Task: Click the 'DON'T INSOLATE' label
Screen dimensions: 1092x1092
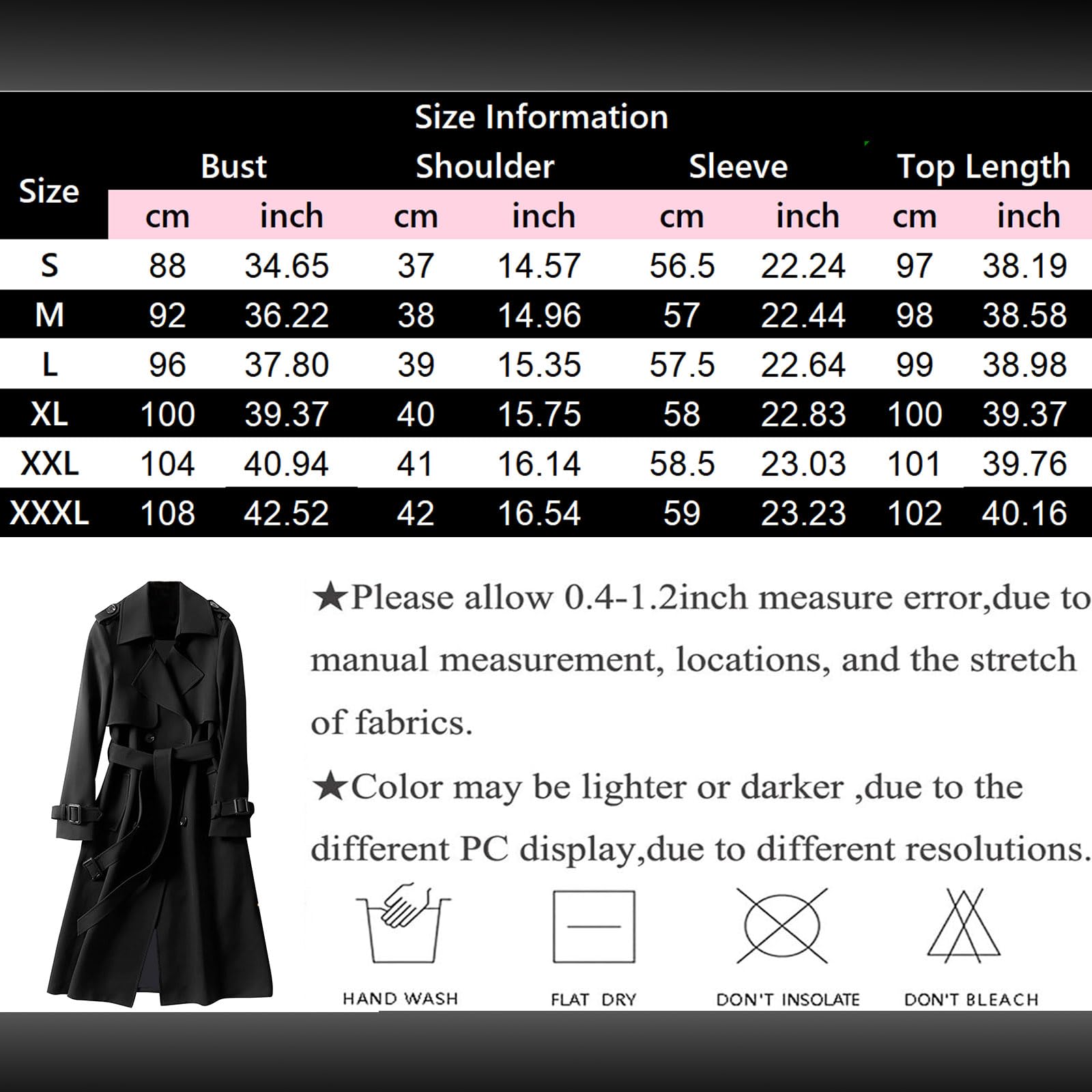Action: (x=788, y=999)
